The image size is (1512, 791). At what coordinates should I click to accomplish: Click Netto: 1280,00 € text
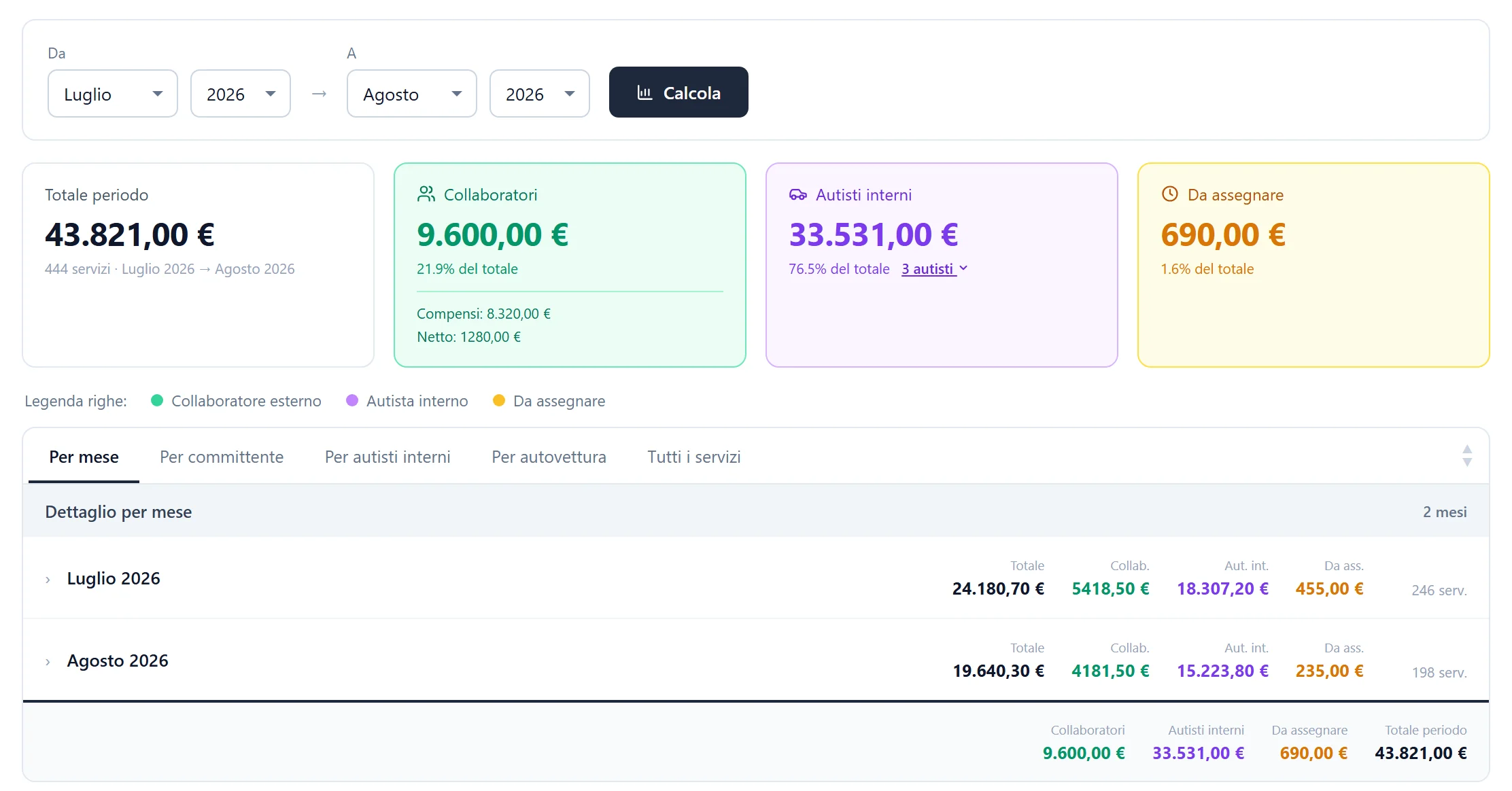pyautogui.click(x=468, y=337)
